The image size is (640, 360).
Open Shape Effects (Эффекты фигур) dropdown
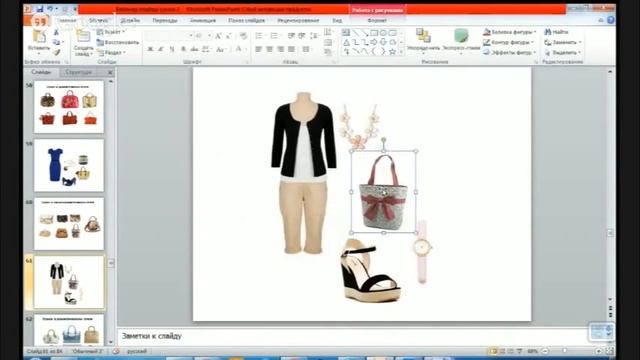[509, 52]
